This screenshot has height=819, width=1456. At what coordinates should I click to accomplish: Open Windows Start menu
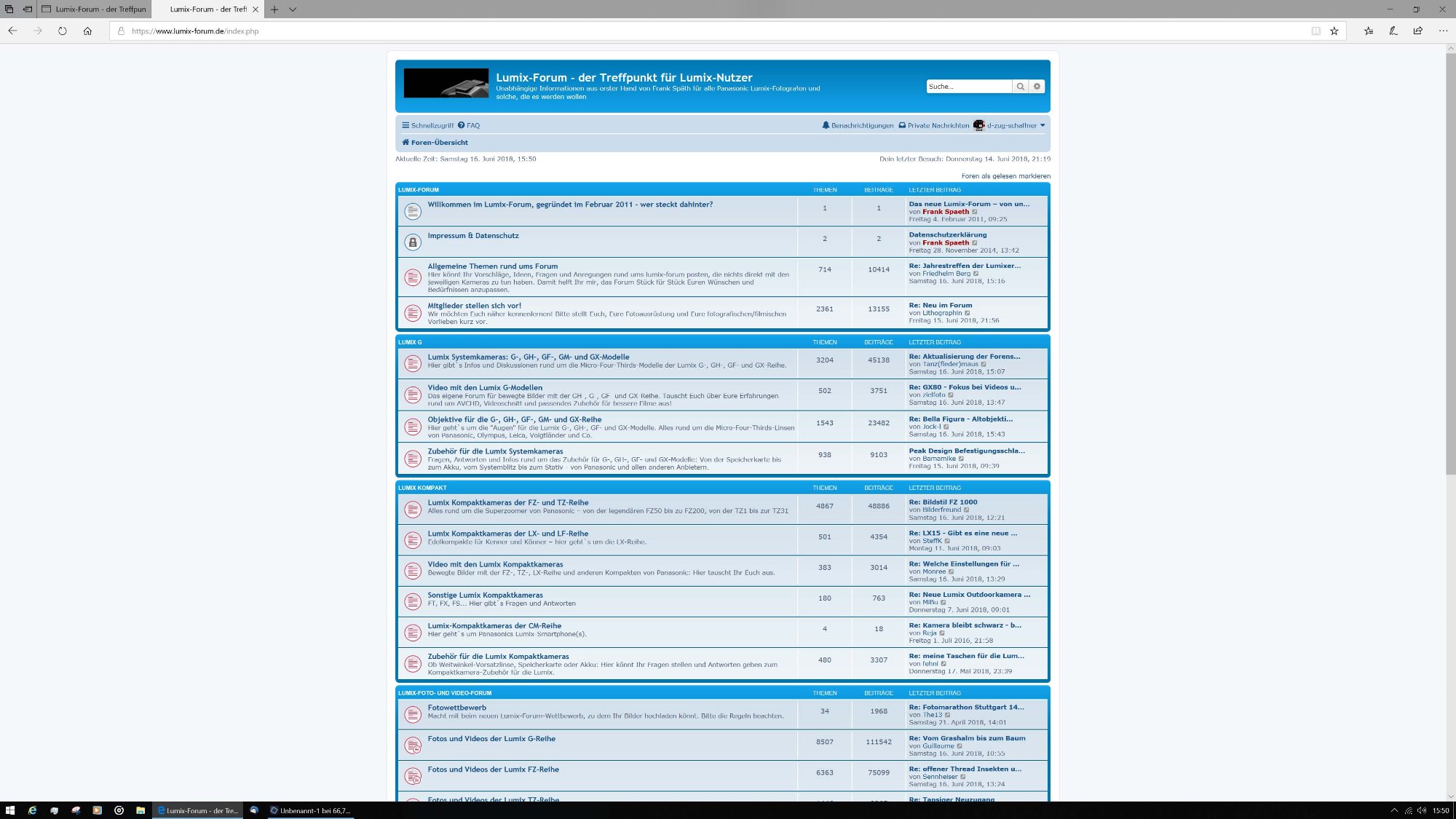click(x=10, y=810)
